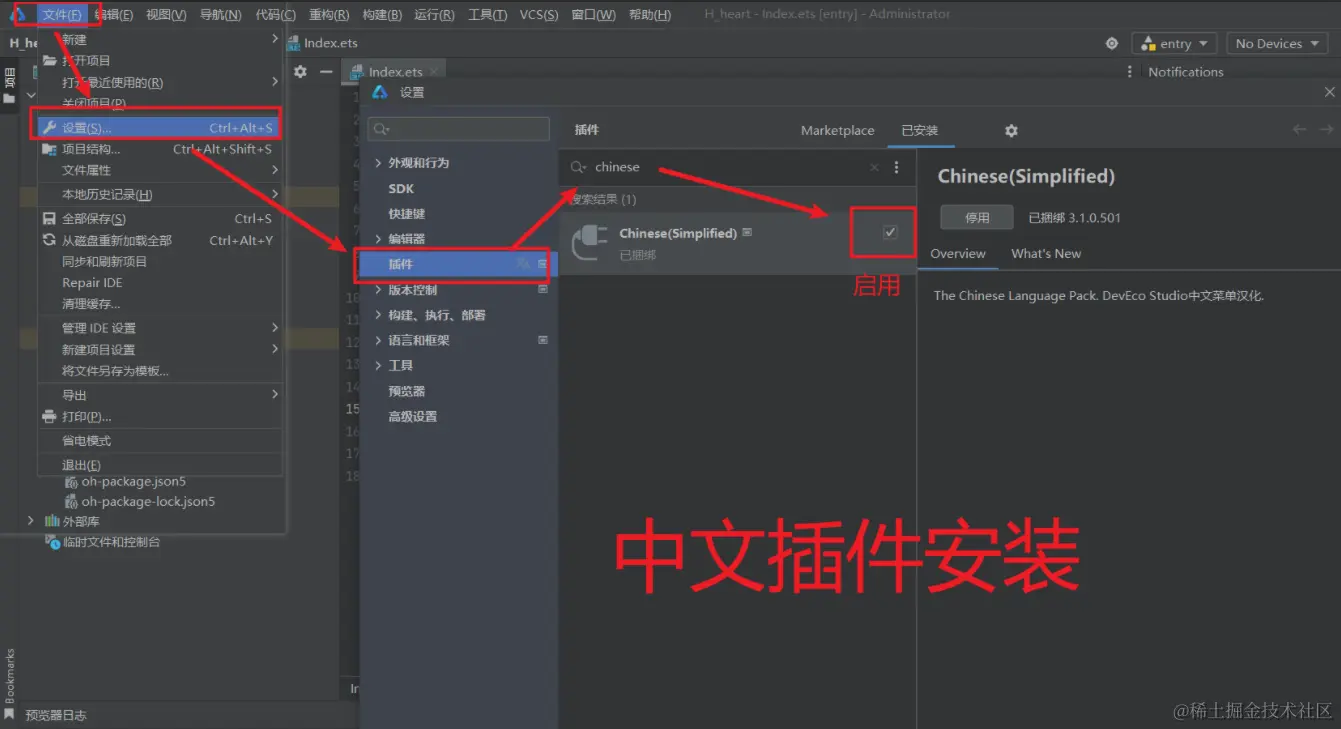Choose 省电模式 from the file menu

tap(87, 441)
